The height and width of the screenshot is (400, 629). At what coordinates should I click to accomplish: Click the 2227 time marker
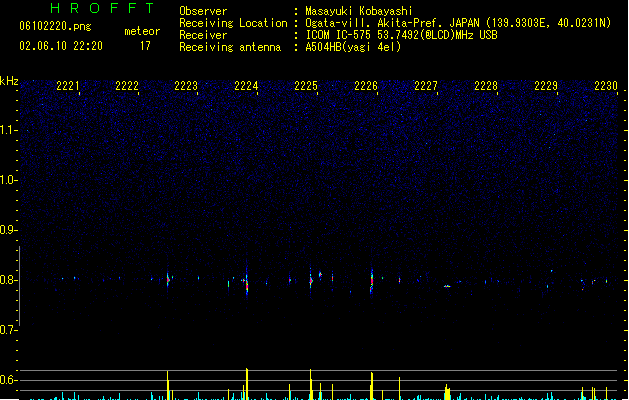point(426,86)
